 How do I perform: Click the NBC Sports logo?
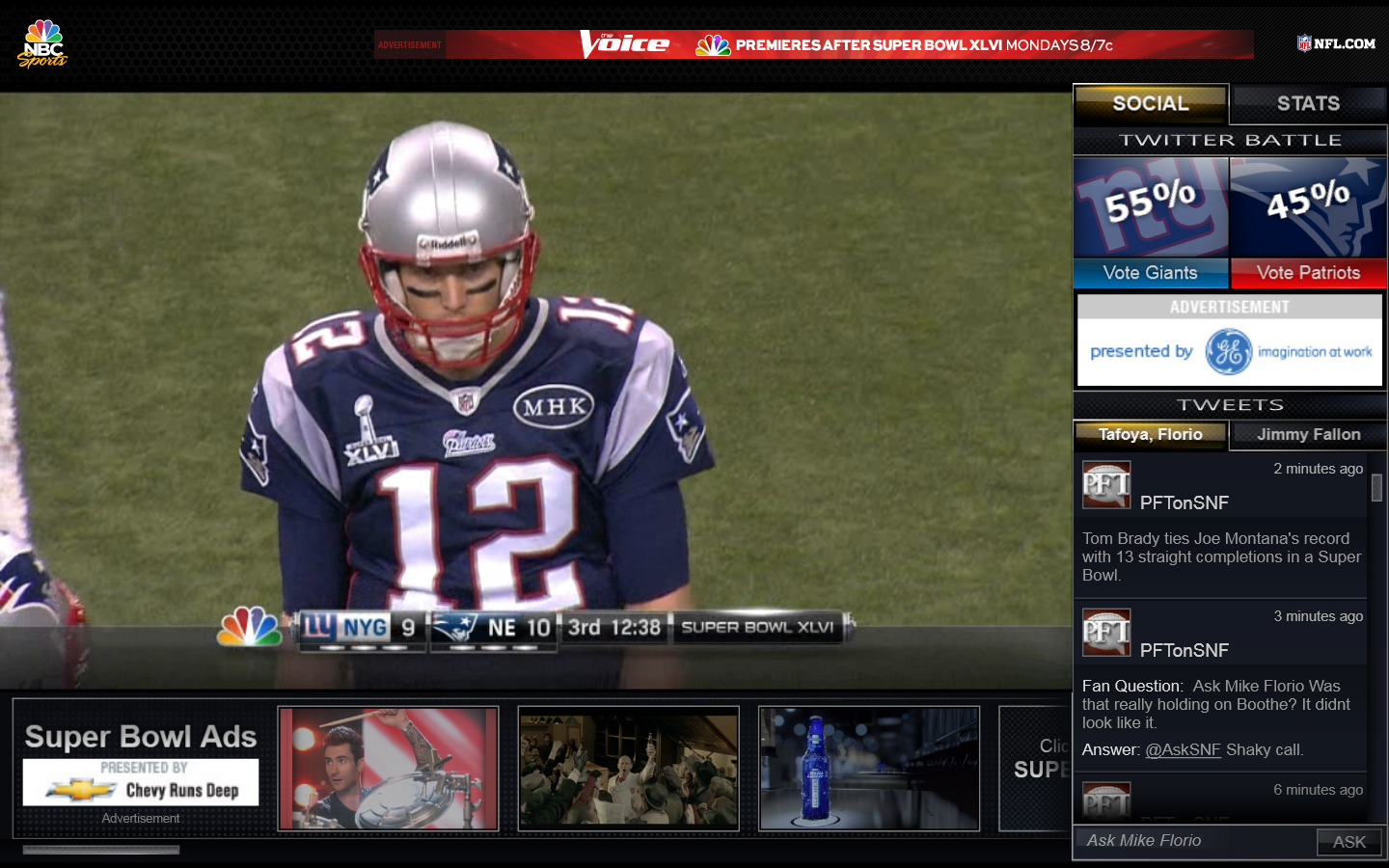pos(42,44)
